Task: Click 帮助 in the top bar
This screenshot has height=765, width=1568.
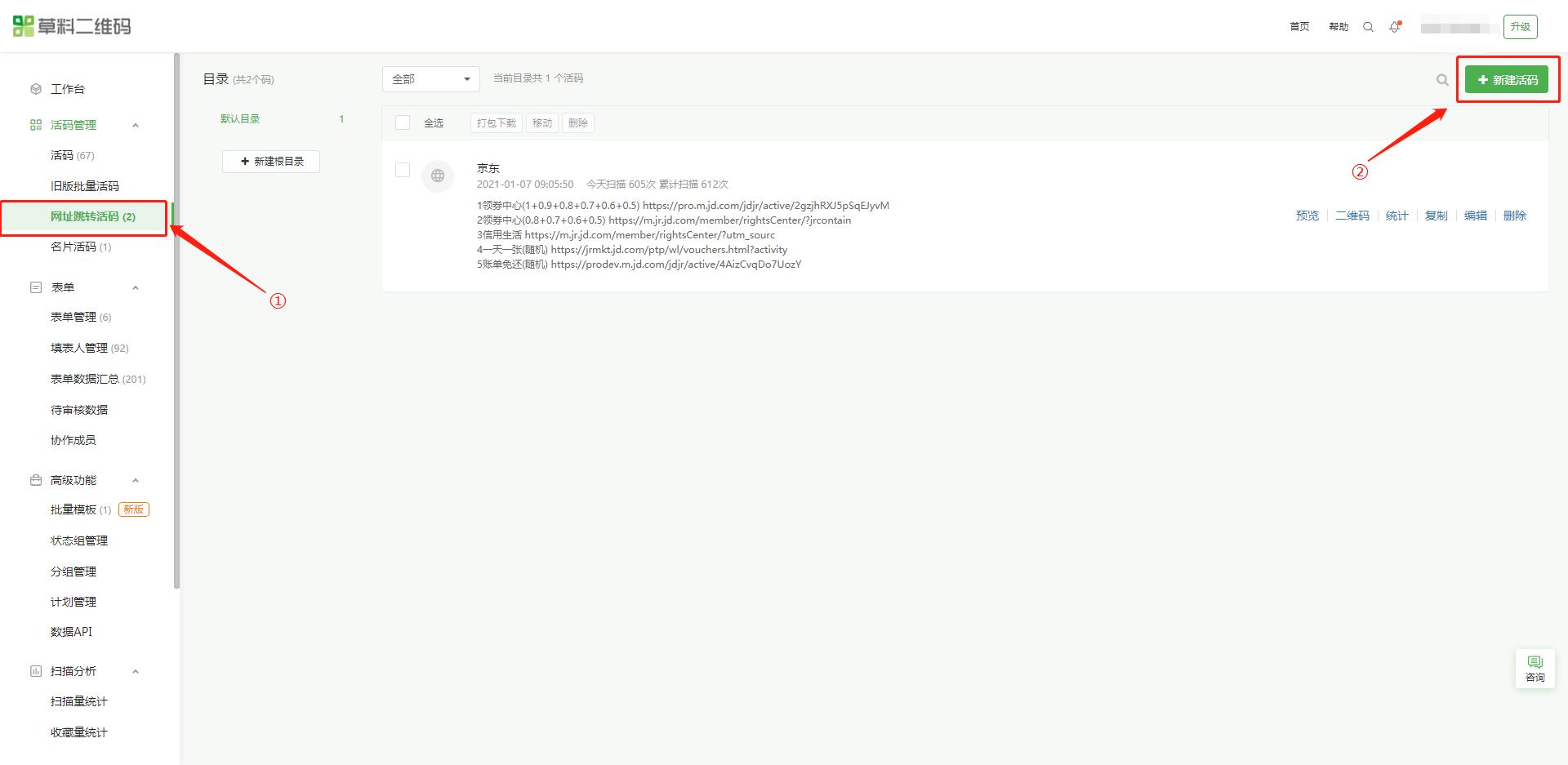Action: point(1339,27)
